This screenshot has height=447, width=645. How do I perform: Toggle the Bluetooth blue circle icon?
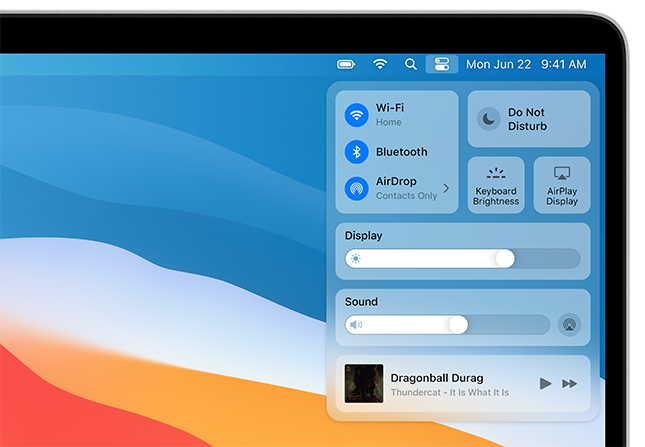356,152
